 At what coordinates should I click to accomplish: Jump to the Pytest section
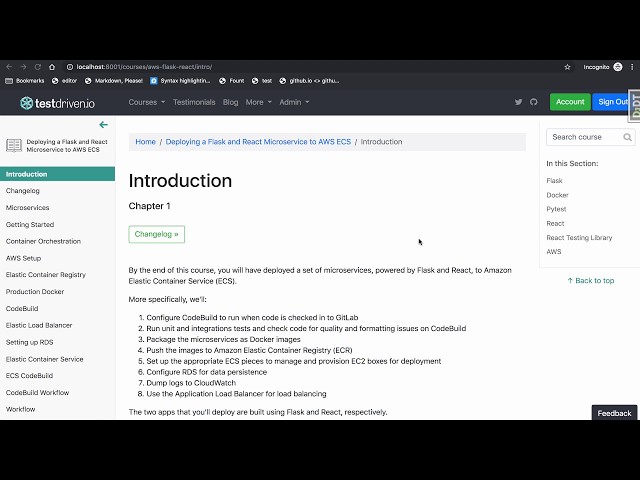pos(556,209)
